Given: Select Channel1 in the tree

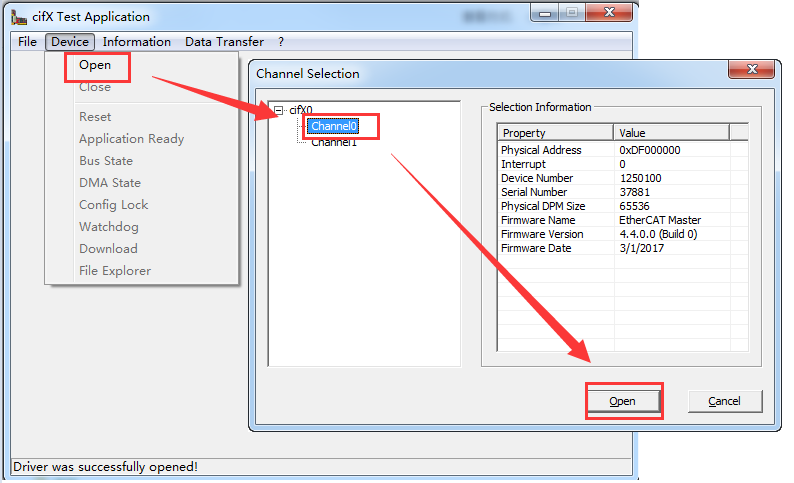Looking at the screenshot, I should [334, 142].
